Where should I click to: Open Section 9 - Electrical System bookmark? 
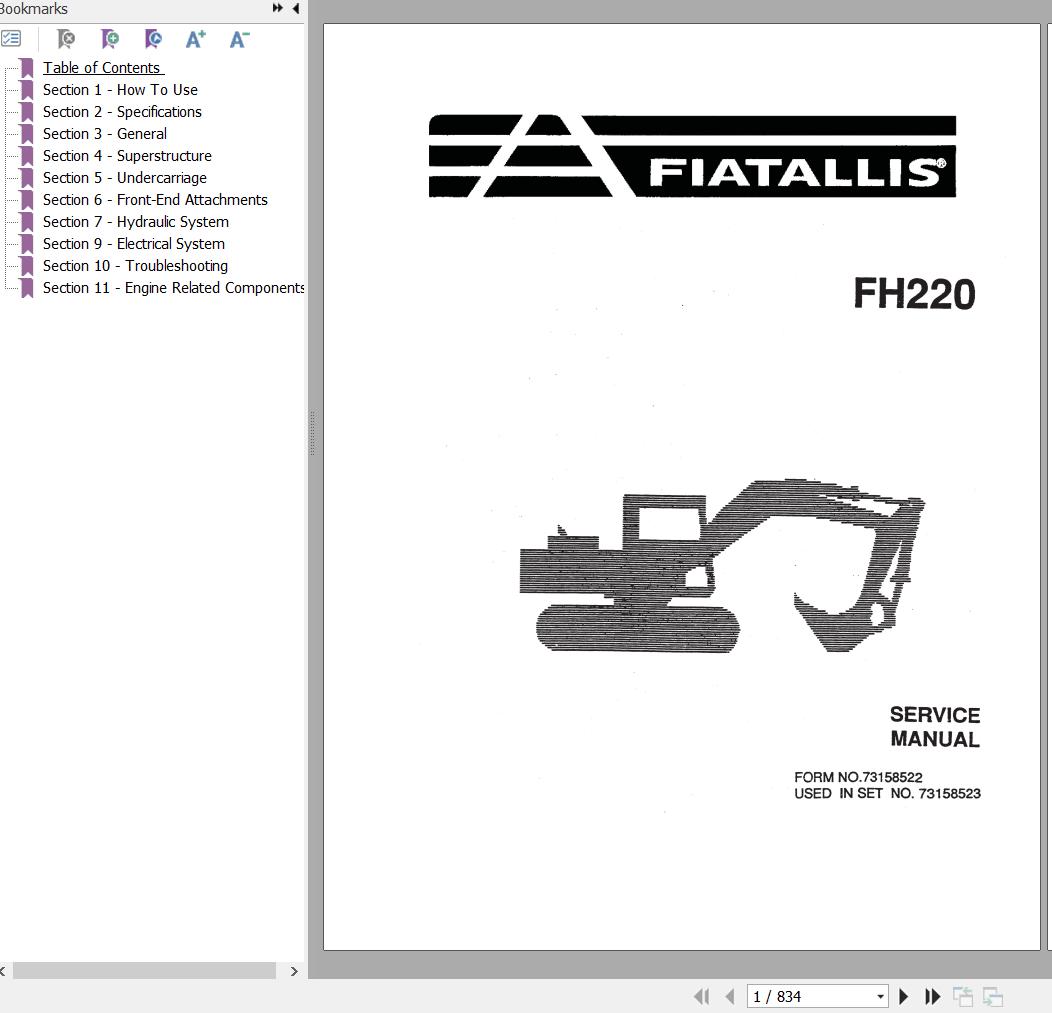pyautogui.click(x=134, y=244)
